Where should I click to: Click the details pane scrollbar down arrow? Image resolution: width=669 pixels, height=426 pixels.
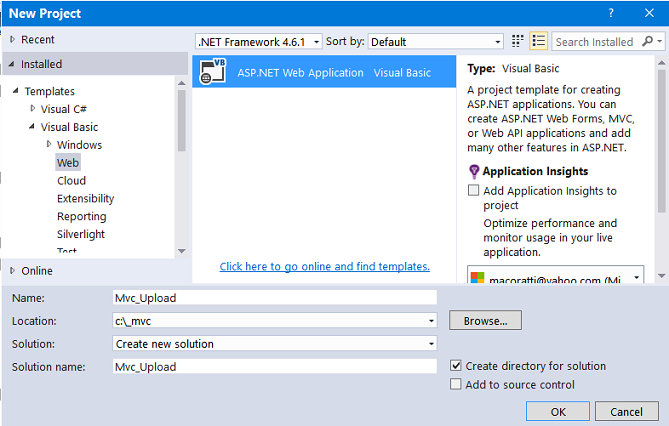point(662,276)
